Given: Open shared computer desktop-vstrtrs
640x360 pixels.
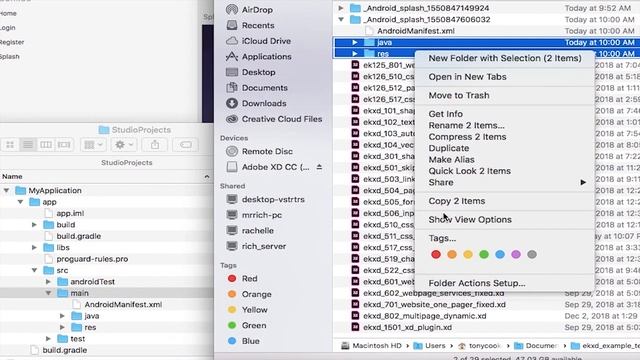Looking at the screenshot, I should pyautogui.click(x=265, y=199).
